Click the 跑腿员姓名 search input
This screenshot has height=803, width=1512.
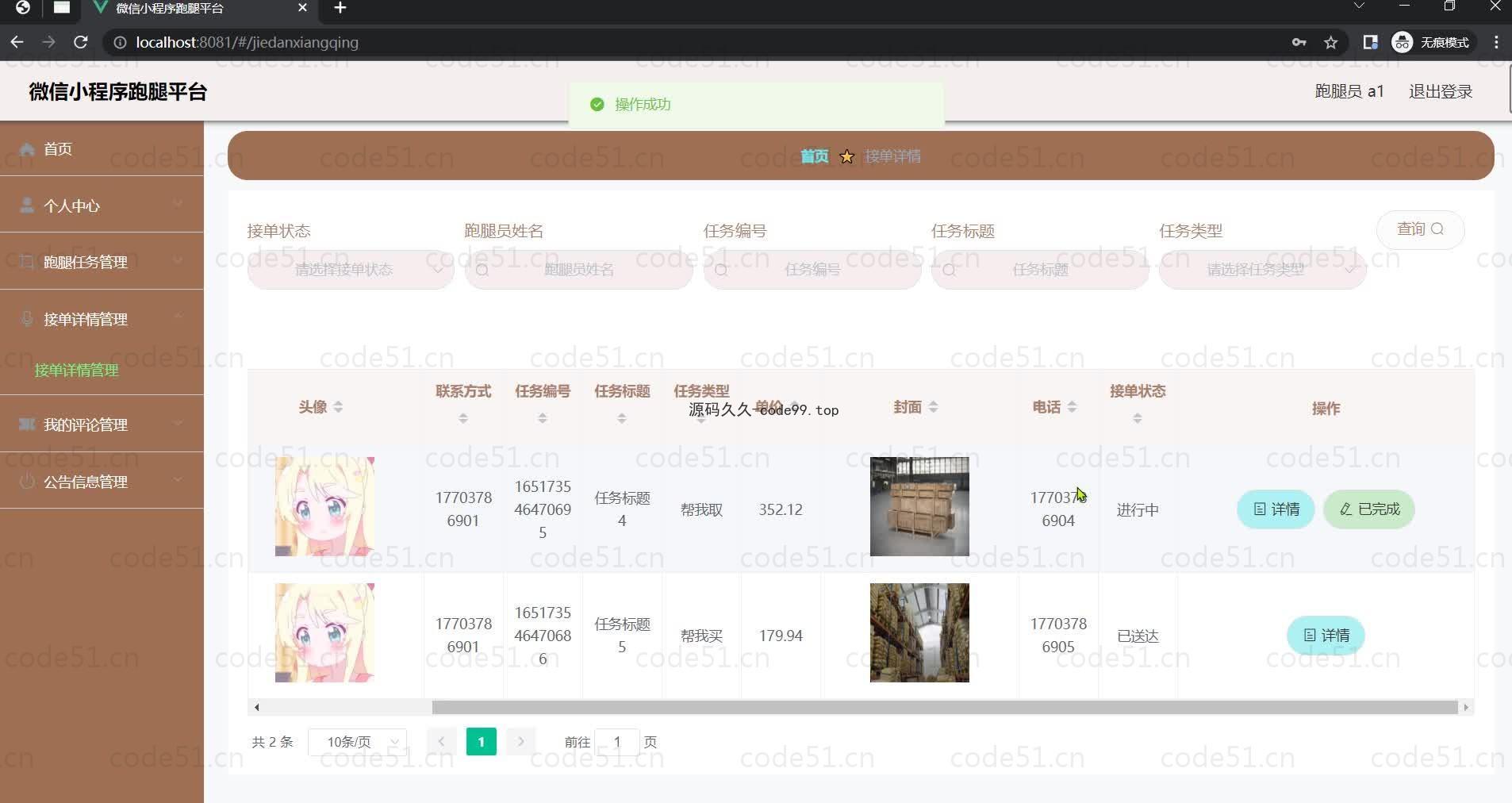pyautogui.click(x=579, y=270)
